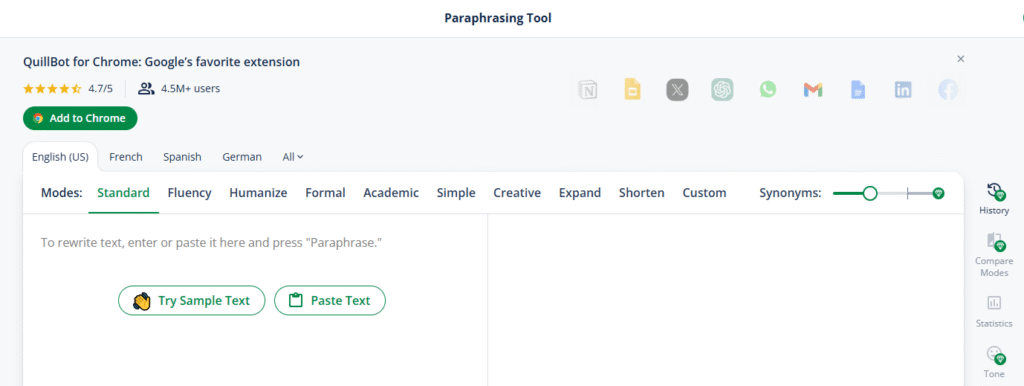Click the Synonyms slider handle
This screenshot has width=1024, height=386.
870,193
